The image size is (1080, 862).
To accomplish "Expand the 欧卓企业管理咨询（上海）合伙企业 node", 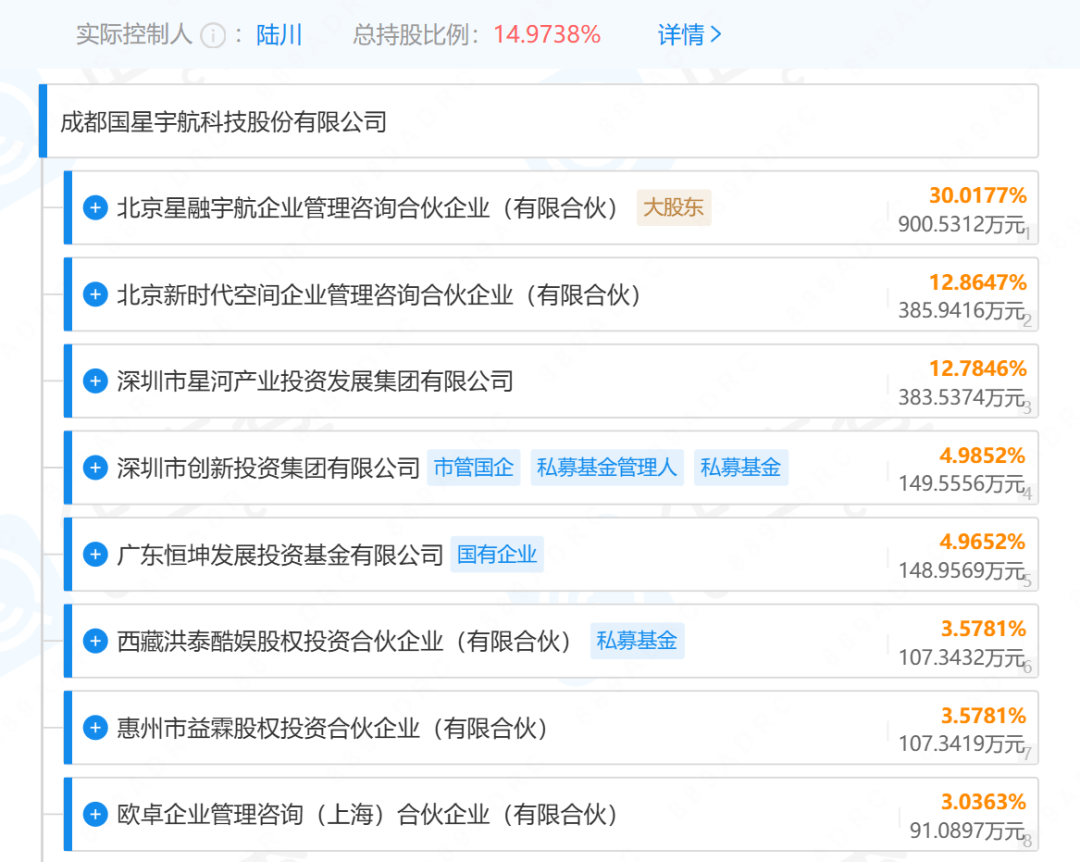I will tap(95, 814).
